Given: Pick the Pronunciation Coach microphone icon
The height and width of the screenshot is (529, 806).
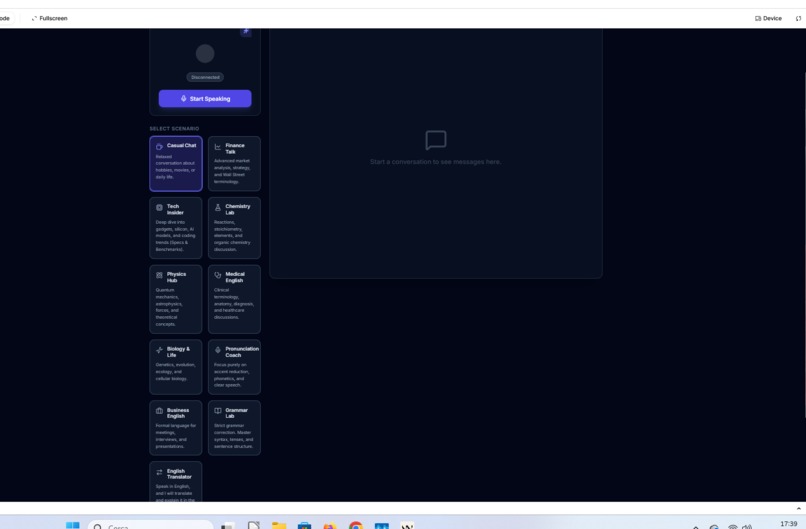Looking at the screenshot, I should pos(217,350).
